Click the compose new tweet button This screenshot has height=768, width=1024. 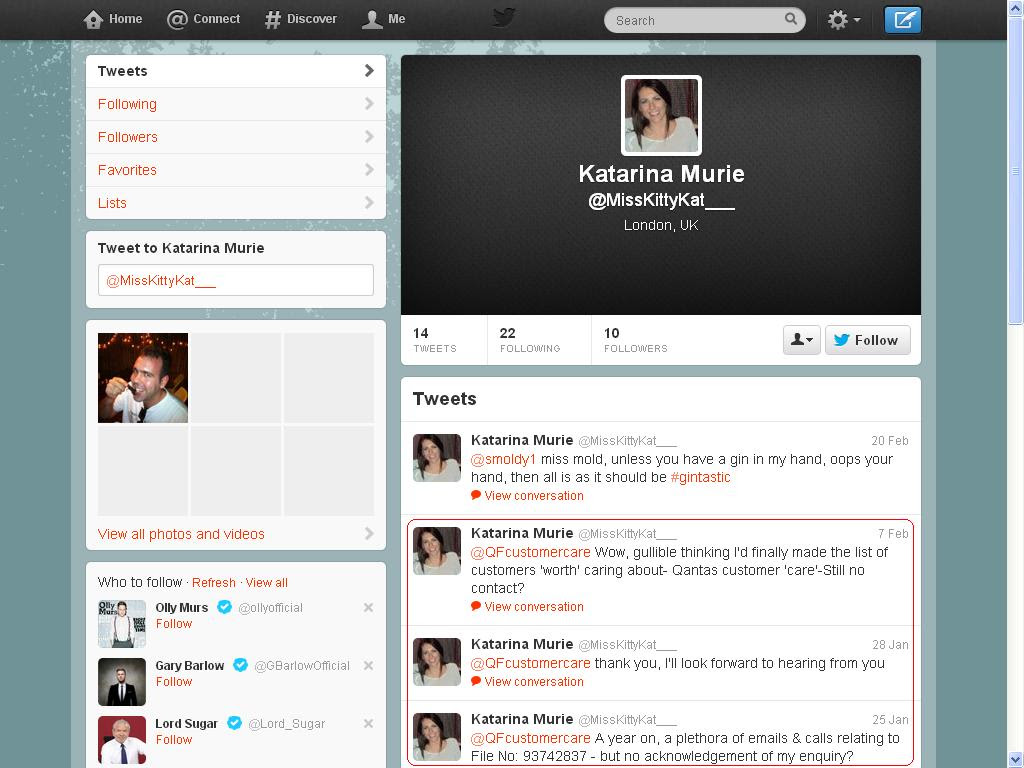pyautogui.click(x=903, y=20)
